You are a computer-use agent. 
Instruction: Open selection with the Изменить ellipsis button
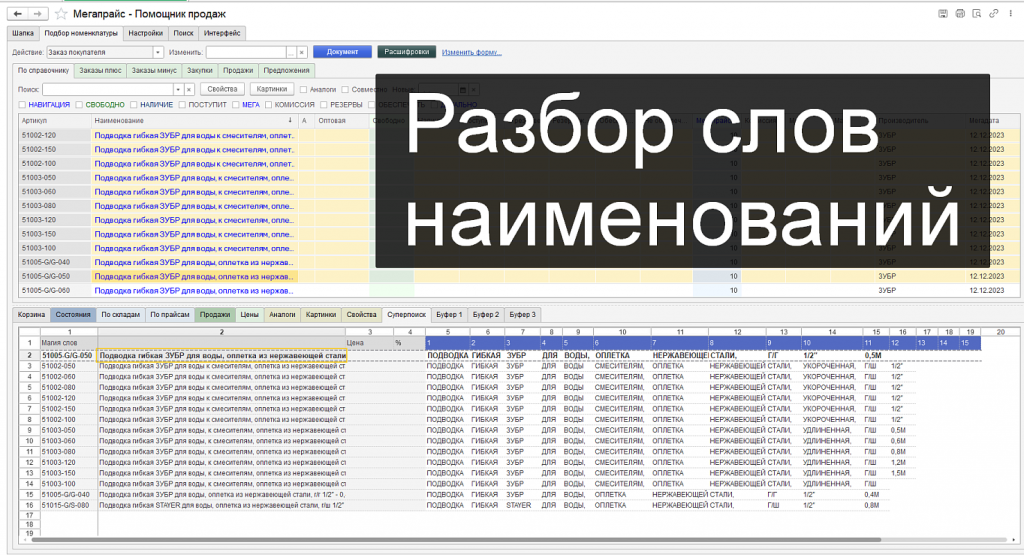pos(291,52)
